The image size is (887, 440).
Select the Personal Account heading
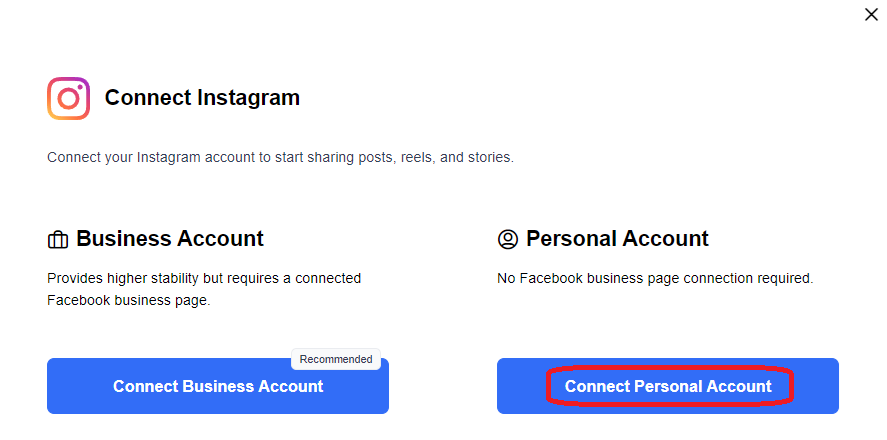tap(617, 239)
